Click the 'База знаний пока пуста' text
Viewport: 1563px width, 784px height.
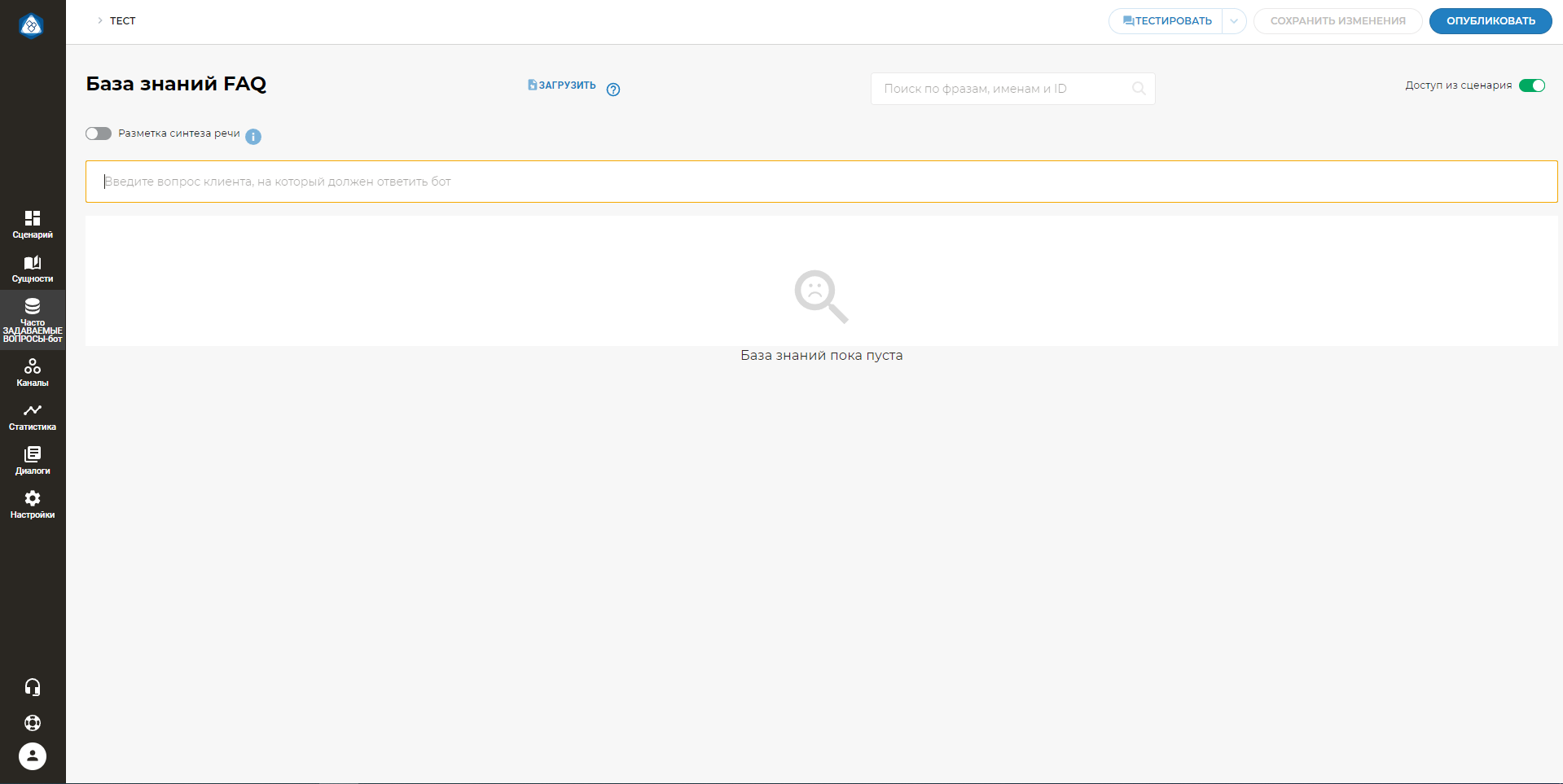[821, 356]
